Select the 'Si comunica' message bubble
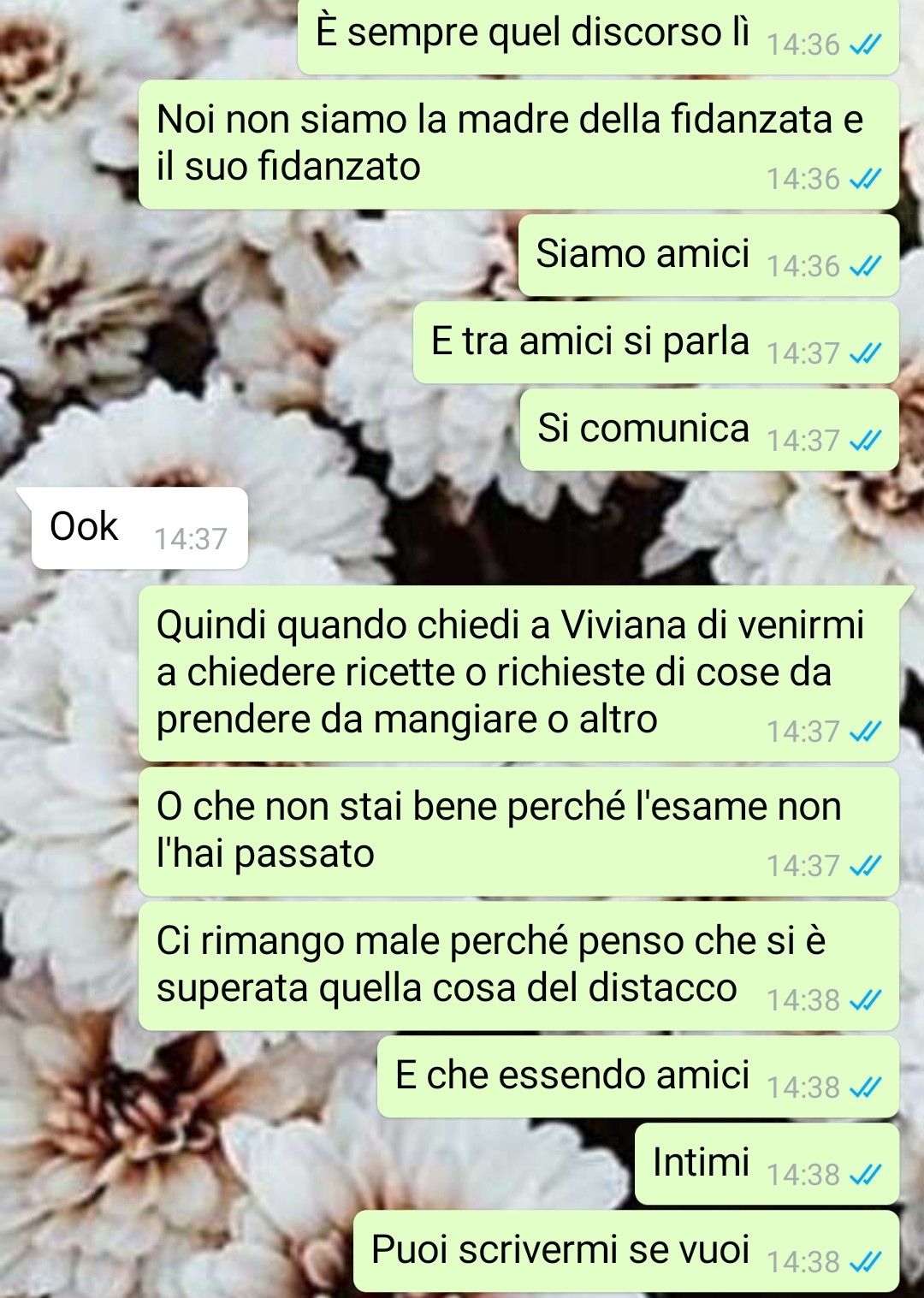 point(709,430)
